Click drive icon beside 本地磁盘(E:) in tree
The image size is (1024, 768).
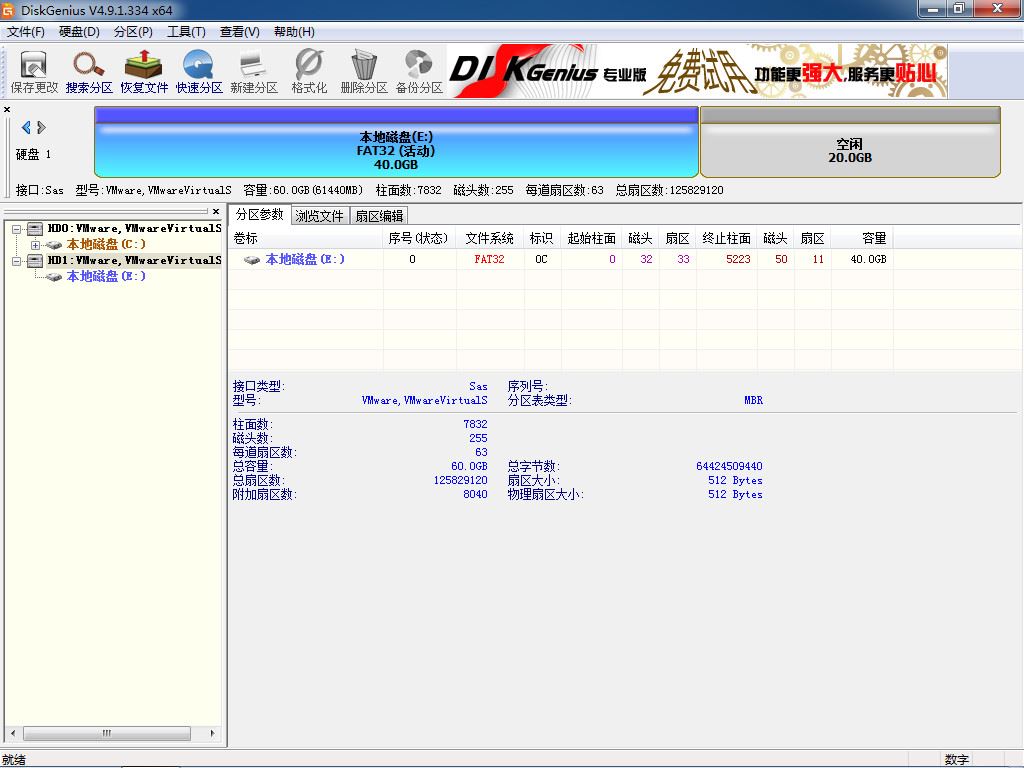tap(54, 277)
